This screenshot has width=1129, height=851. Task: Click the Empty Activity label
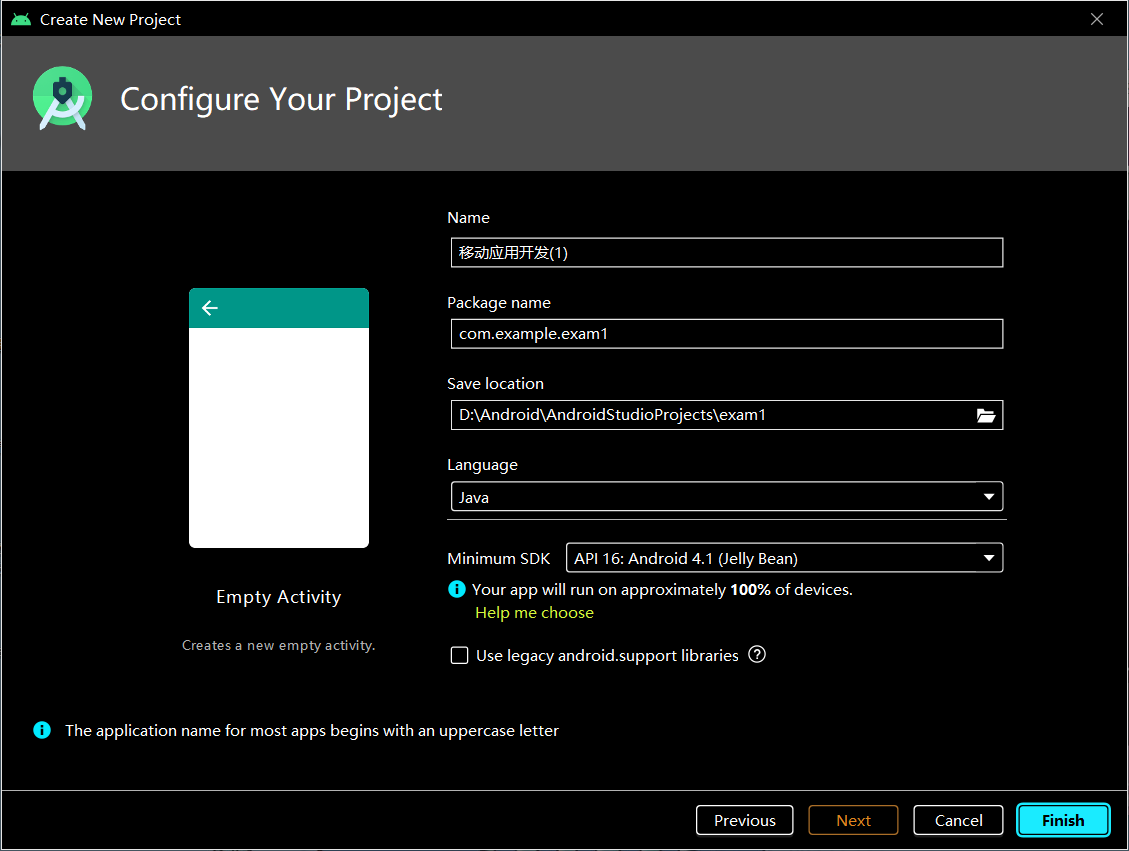pyautogui.click(x=279, y=597)
